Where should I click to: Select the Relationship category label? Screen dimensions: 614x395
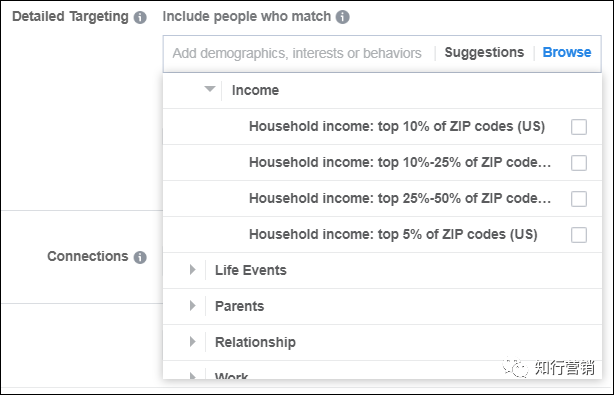255,342
